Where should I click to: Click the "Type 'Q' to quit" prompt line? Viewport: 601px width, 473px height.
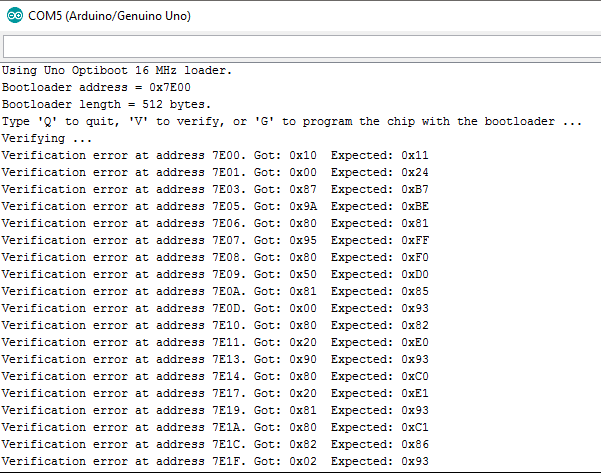point(292,121)
